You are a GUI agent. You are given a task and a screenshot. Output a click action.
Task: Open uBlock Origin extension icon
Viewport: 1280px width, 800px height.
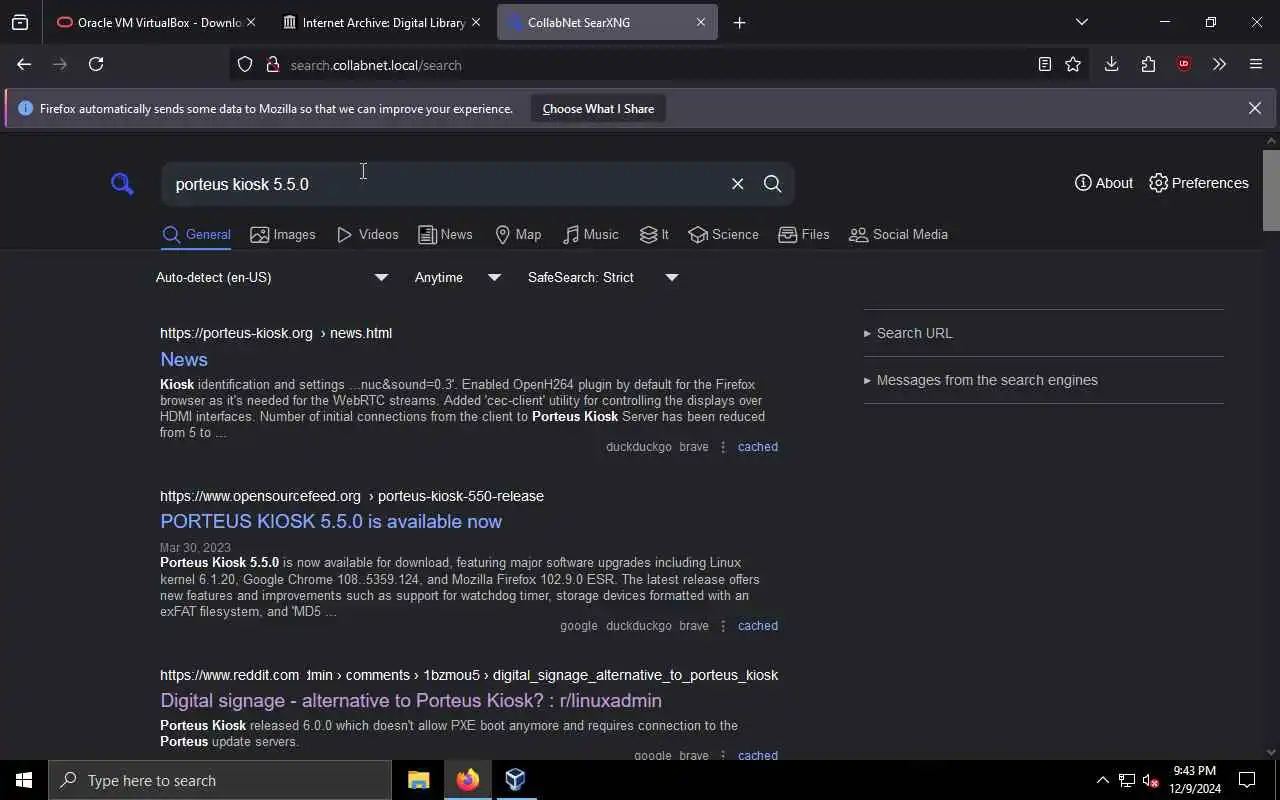click(1184, 64)
